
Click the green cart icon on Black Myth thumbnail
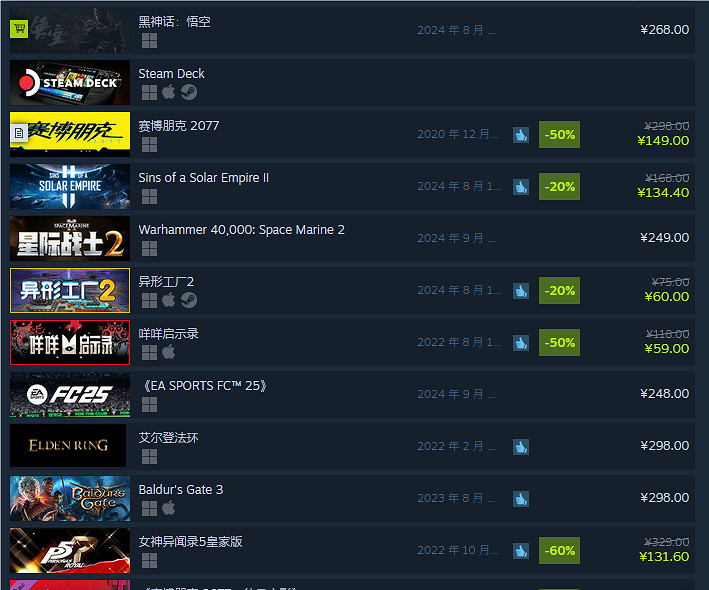point(19,29)
